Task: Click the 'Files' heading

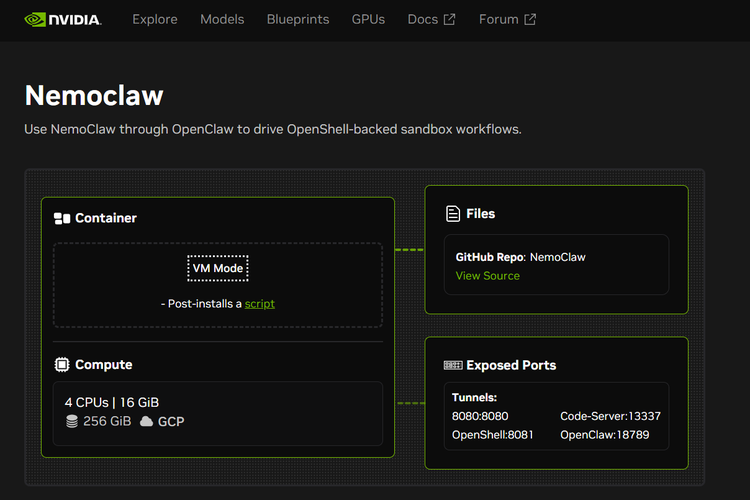Action: point(480,213)
